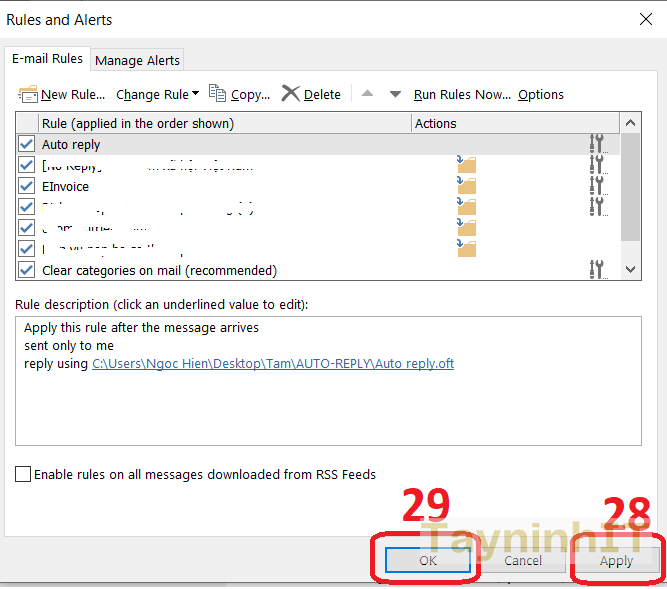Screen dimensions: 667x589
Task: Click Run Rules Now
Action: click(x=461, y=94)
